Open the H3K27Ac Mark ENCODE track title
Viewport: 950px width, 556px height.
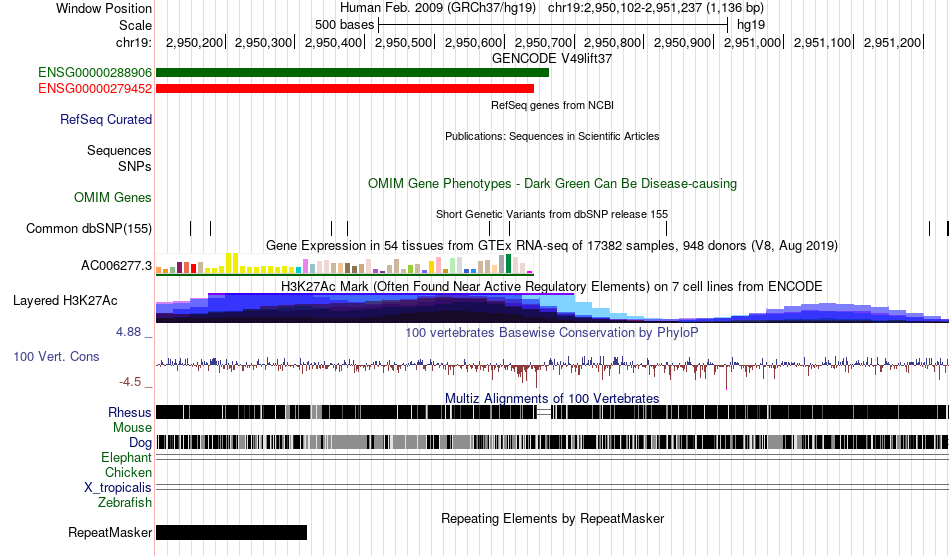[552, 286]
